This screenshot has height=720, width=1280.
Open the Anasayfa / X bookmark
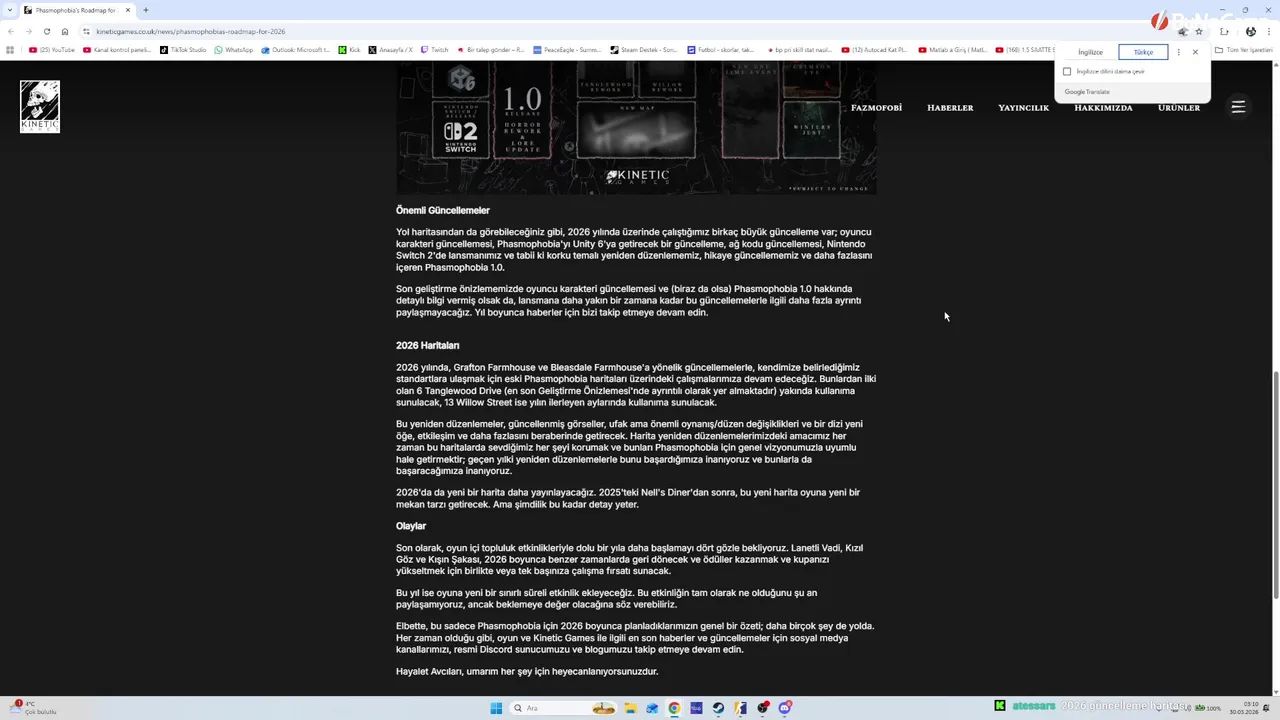pyautogui.click(x=391, y=50)
